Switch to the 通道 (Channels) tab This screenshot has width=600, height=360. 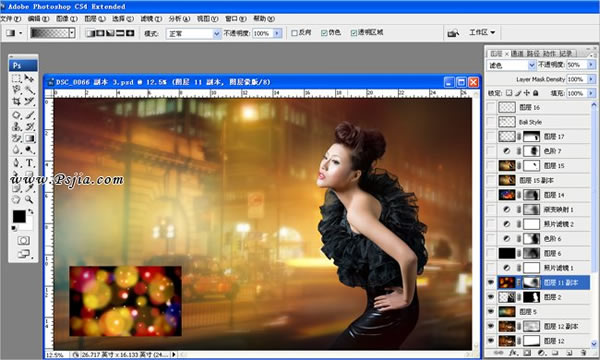(x=517, y=54)
